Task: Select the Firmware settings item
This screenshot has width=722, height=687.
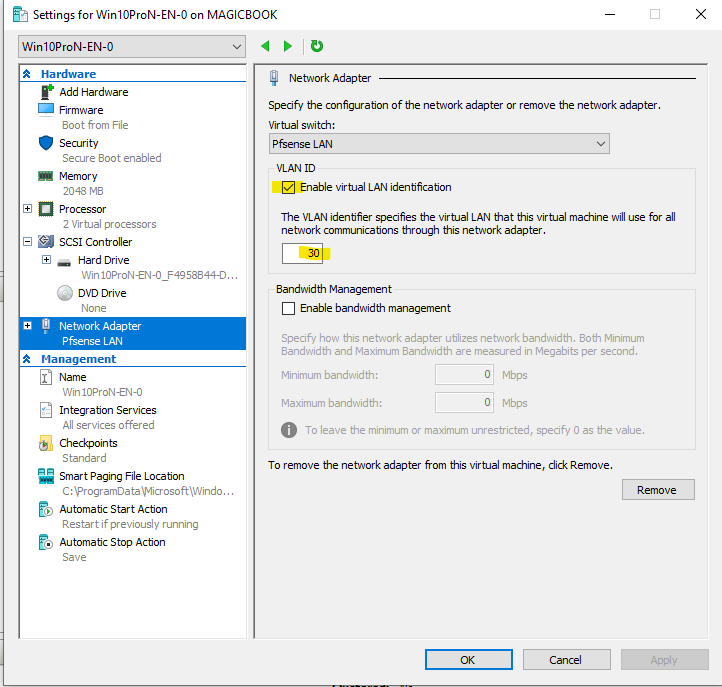Action: (81, 110)
